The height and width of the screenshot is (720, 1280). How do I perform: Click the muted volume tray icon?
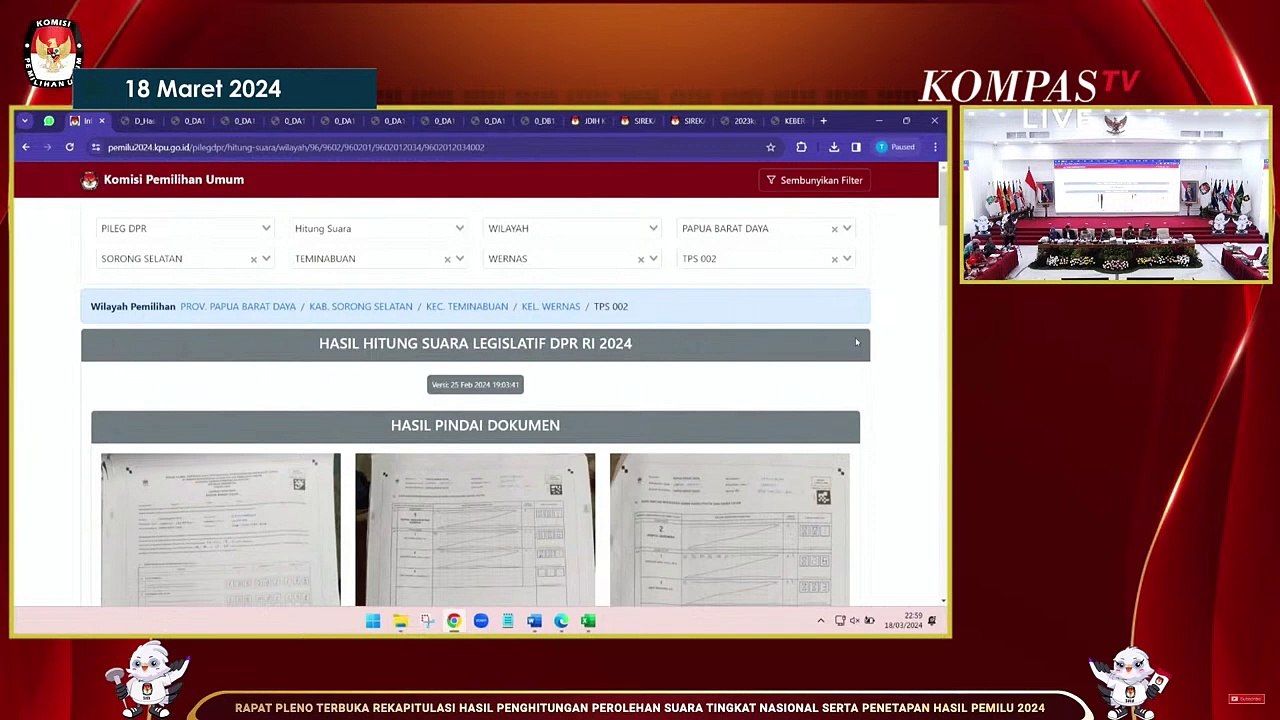[855, 621]
